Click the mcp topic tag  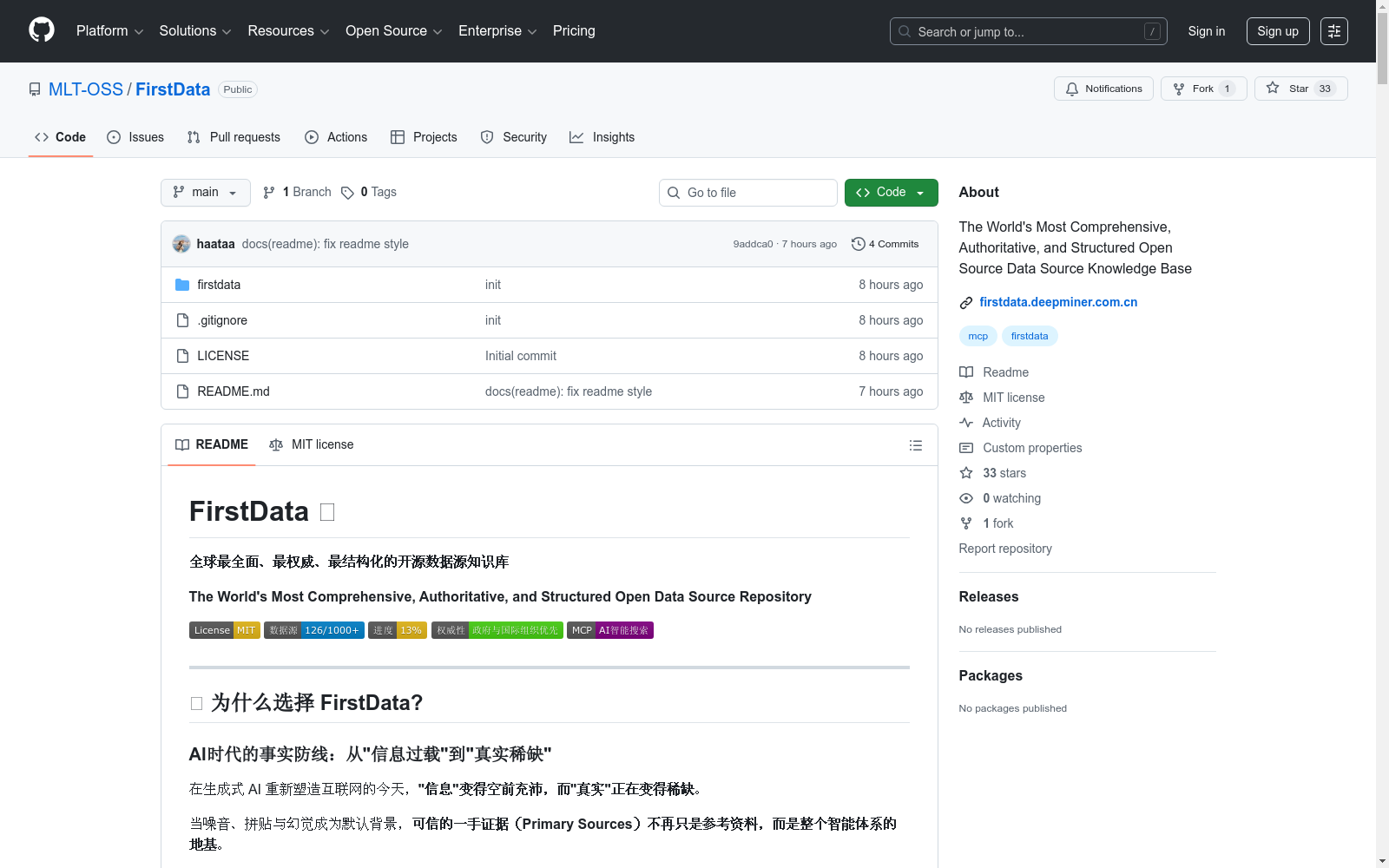point(978,336)
